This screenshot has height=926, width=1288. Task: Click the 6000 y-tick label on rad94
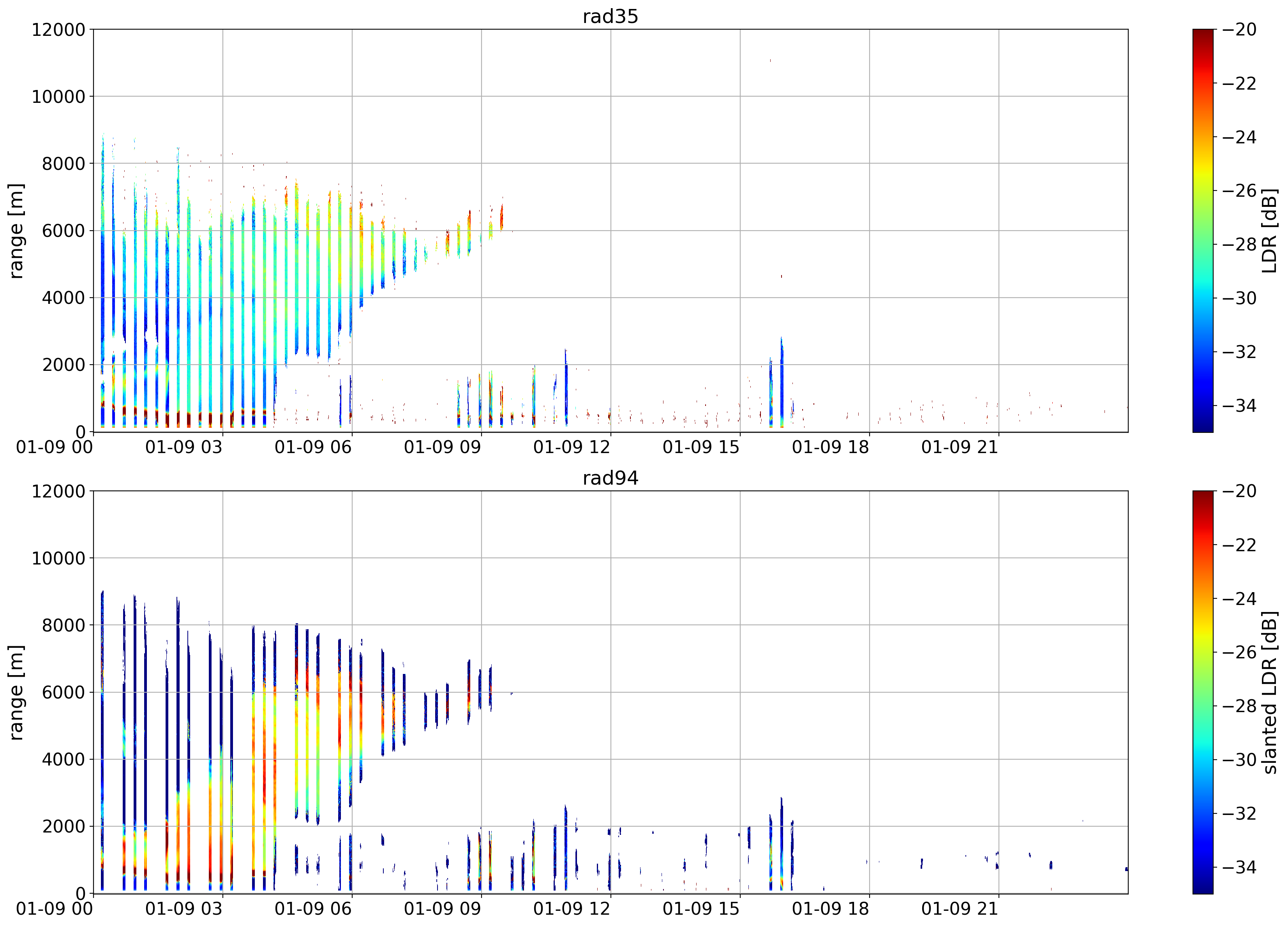pyautogui.click(x=64, y=692)
